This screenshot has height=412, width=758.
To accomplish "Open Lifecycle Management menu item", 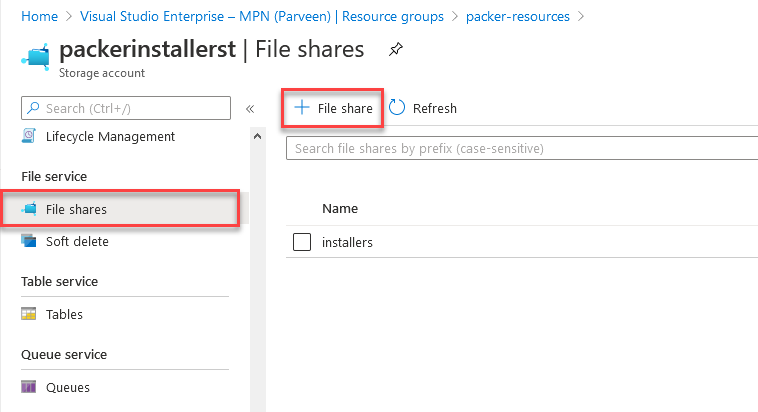I will [110, 136].
